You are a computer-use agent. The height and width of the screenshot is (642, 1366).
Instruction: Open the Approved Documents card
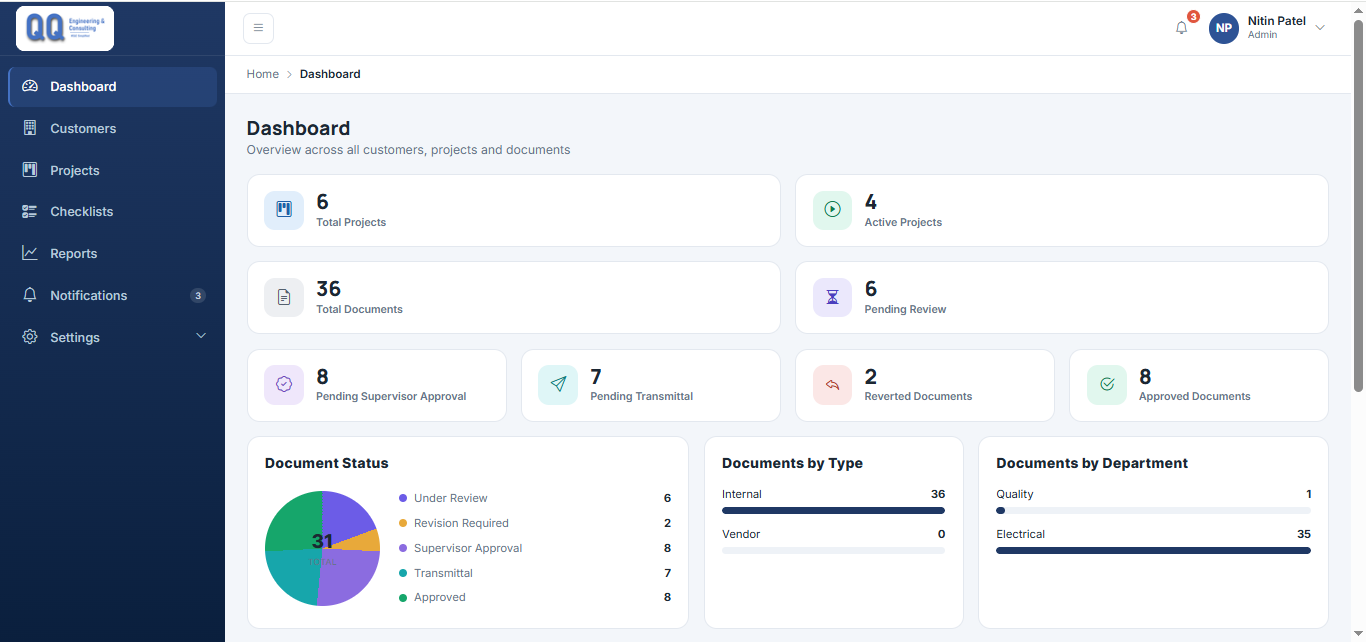click(1199, 385)
